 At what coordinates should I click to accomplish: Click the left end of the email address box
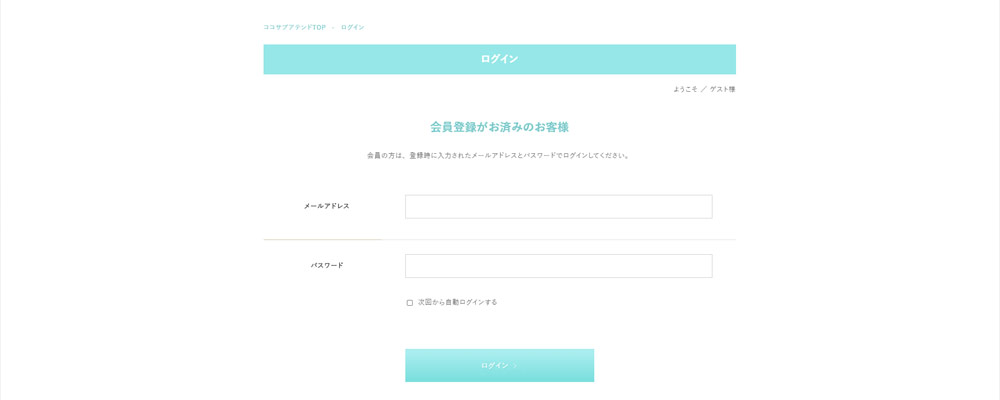[412, 207]
